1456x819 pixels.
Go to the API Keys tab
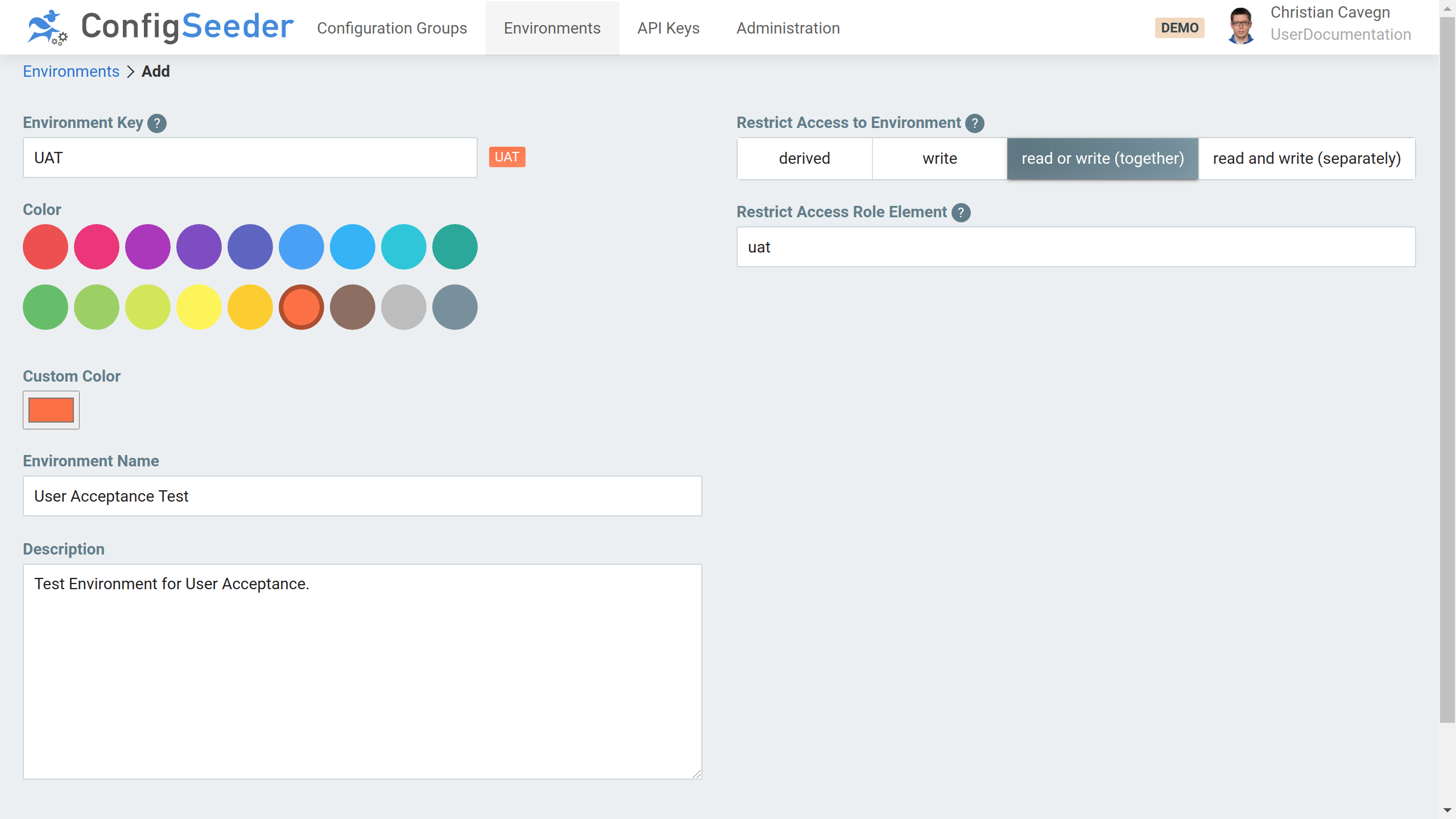click(x=668, y=28)
